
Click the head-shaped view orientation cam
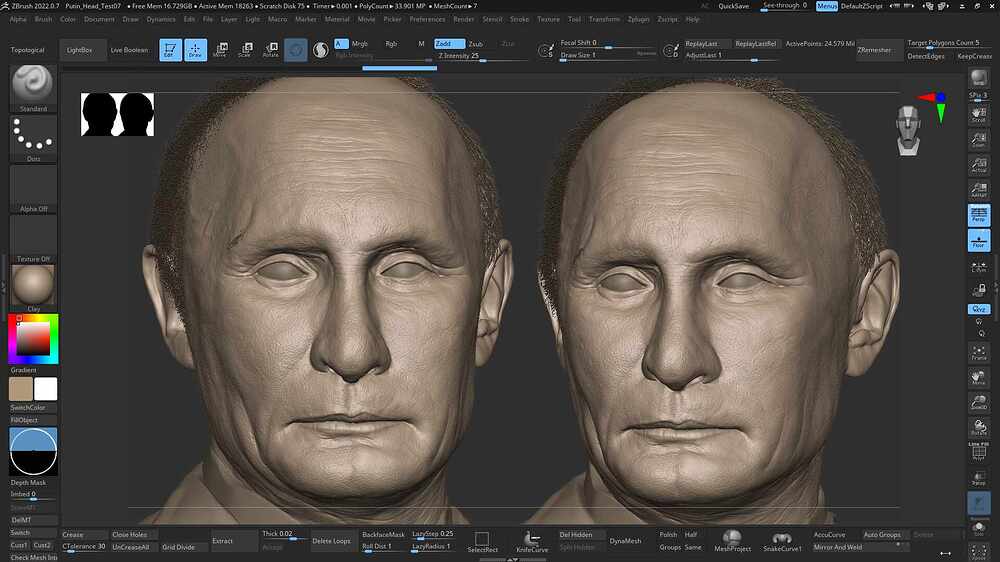[908, 130]
